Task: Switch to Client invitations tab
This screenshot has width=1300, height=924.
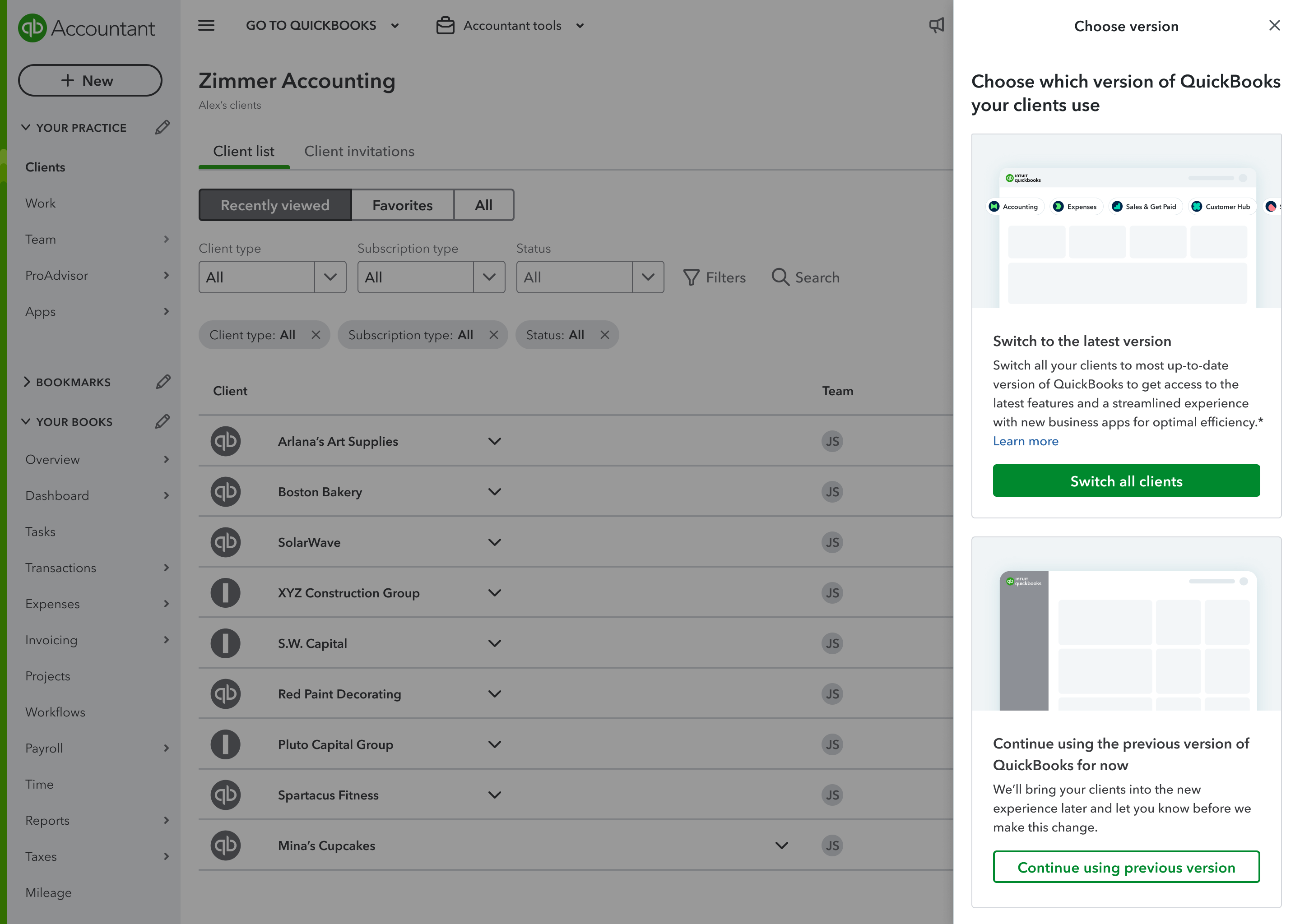Action: (359, 151)
